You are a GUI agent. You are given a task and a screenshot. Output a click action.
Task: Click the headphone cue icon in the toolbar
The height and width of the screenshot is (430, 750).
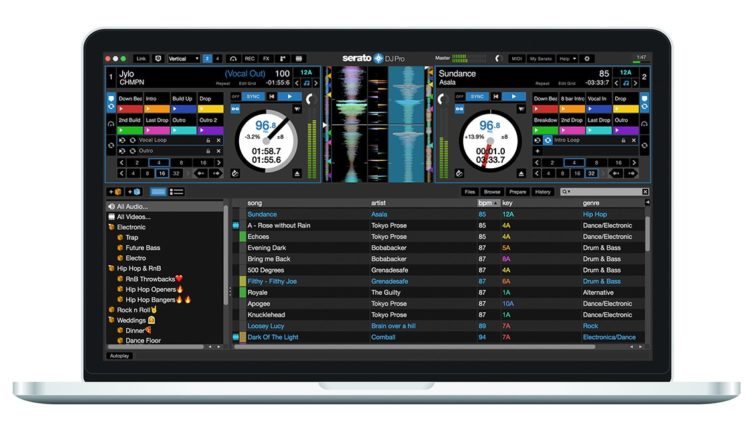233,59
